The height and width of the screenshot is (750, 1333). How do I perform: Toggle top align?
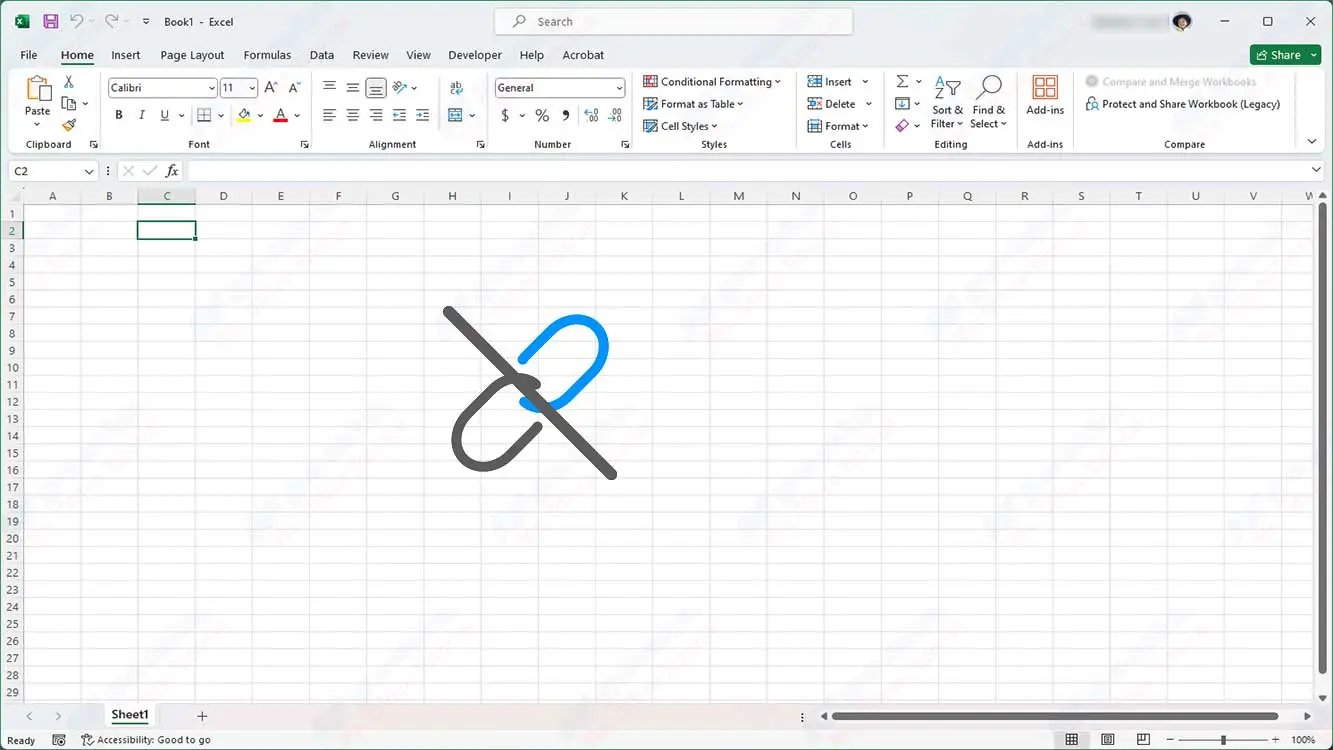point(329,88)
